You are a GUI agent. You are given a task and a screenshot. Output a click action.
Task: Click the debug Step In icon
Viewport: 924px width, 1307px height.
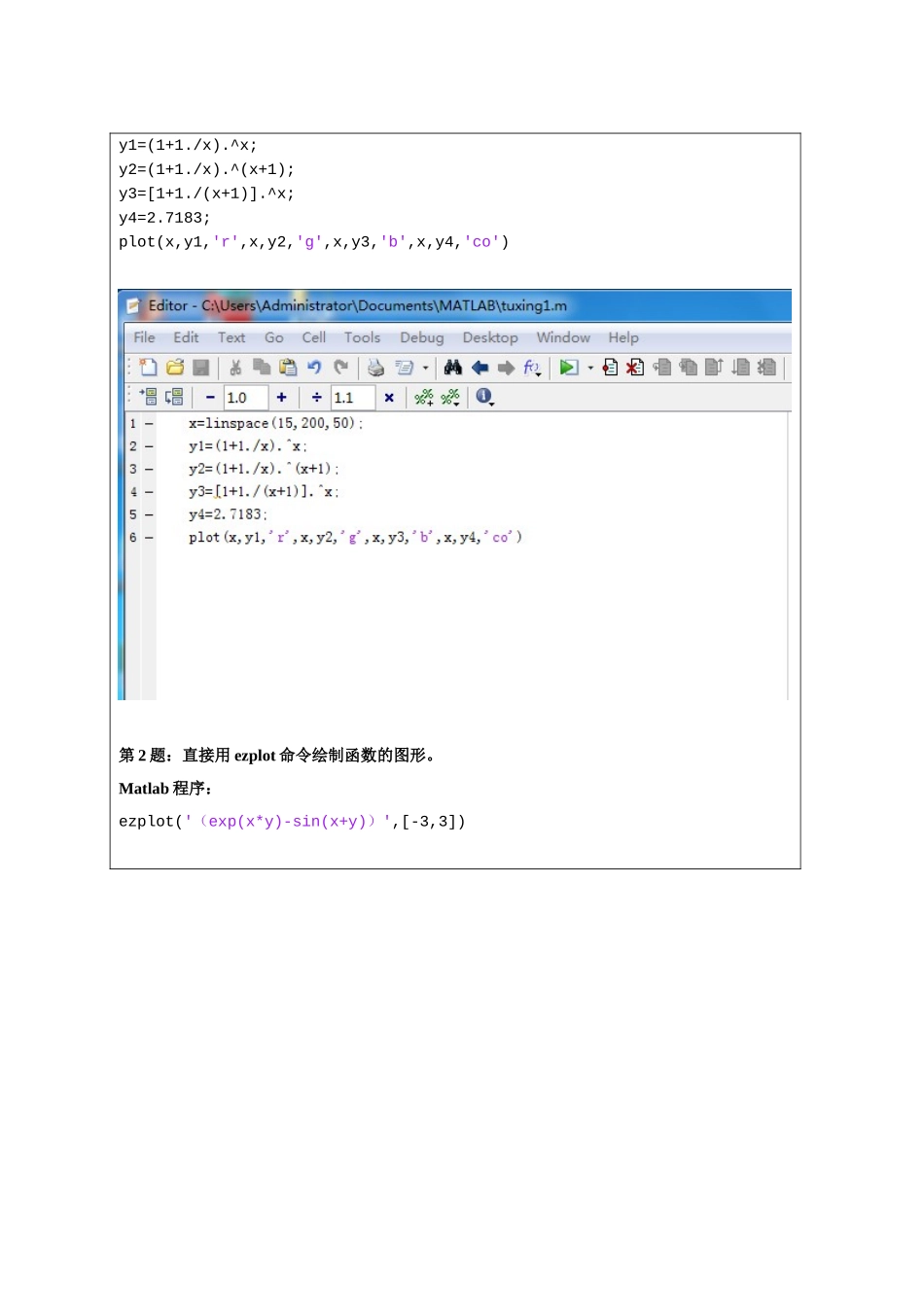click(x=689, y=368)
